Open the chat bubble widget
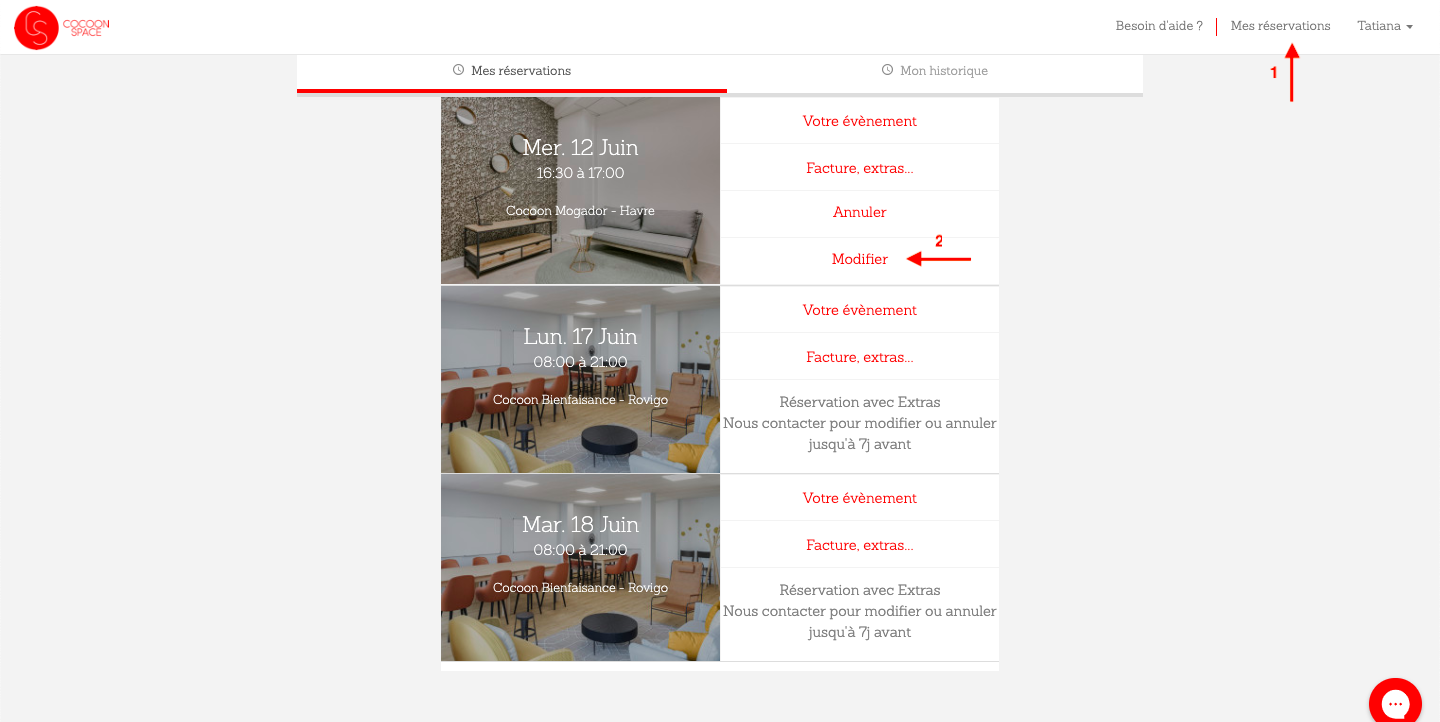Viewport: 1440px width, 722px height. (1396, 703)
